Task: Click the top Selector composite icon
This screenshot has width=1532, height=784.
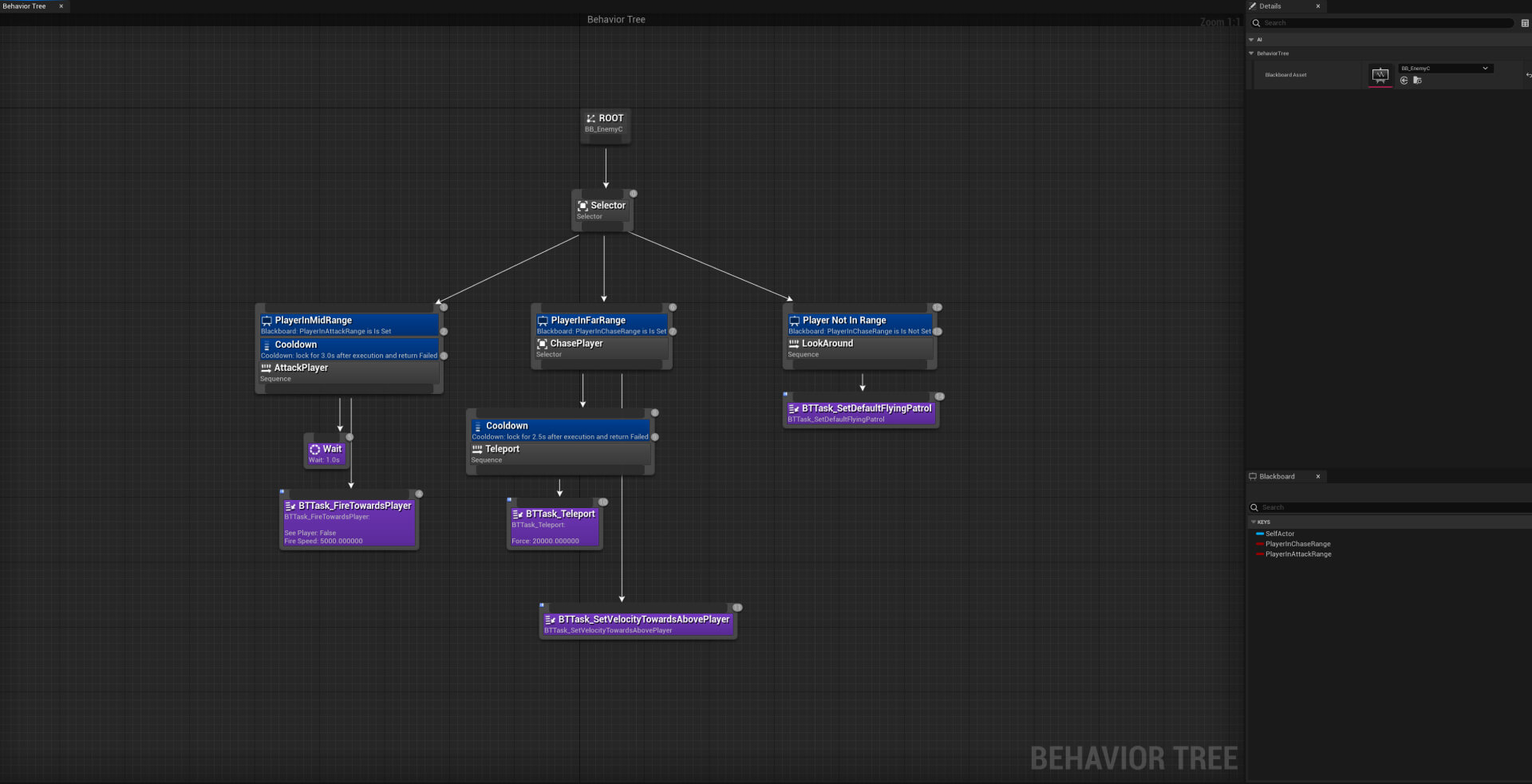Action: [x=582, y=206]
